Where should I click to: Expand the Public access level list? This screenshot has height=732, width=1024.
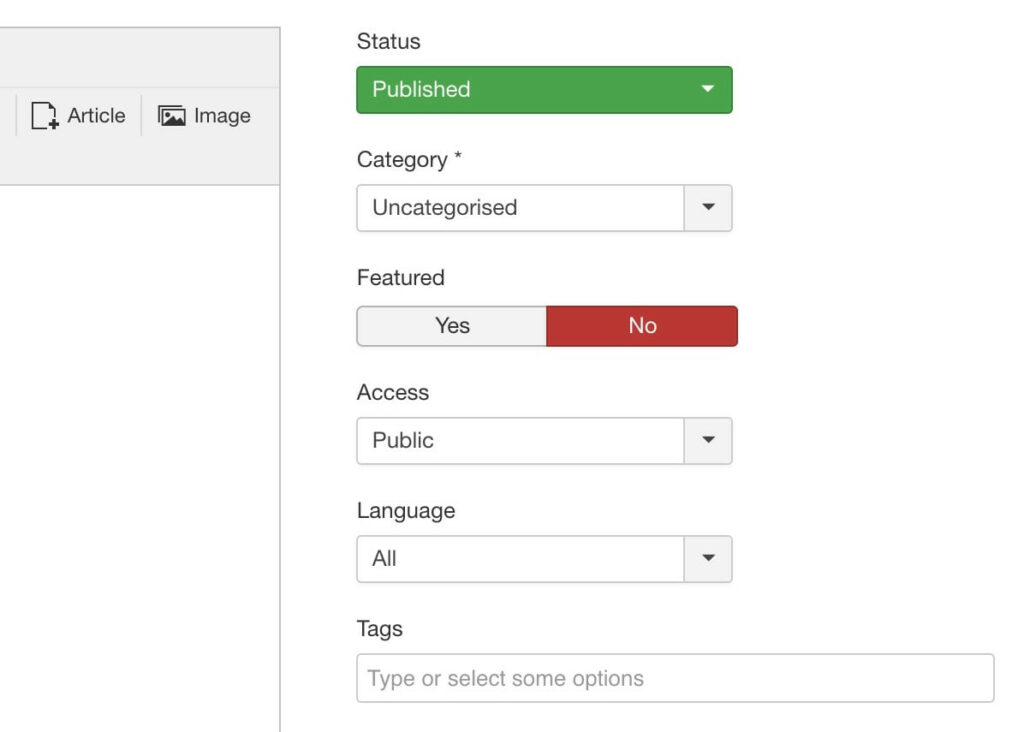coord(520,440)
